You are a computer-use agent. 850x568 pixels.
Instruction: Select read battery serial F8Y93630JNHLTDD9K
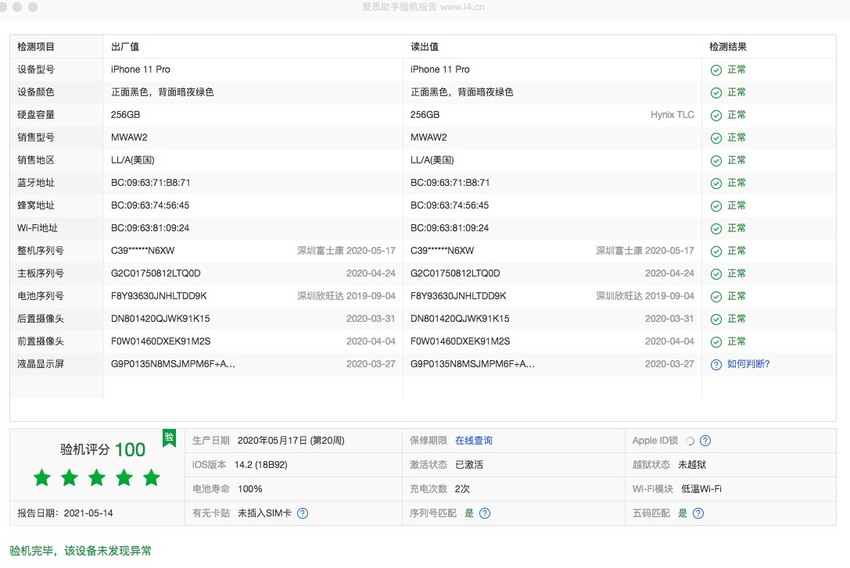coord(458,296)
